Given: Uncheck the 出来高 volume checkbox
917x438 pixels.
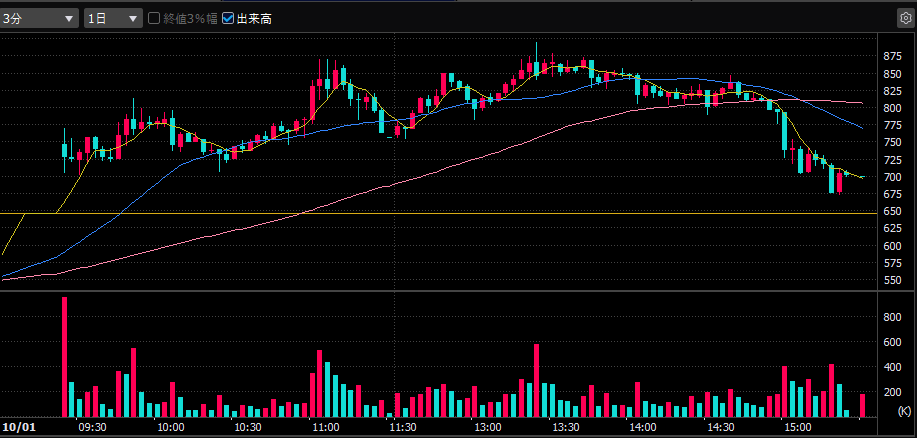Looking at the screenshot, I should [x=228, y=18].
